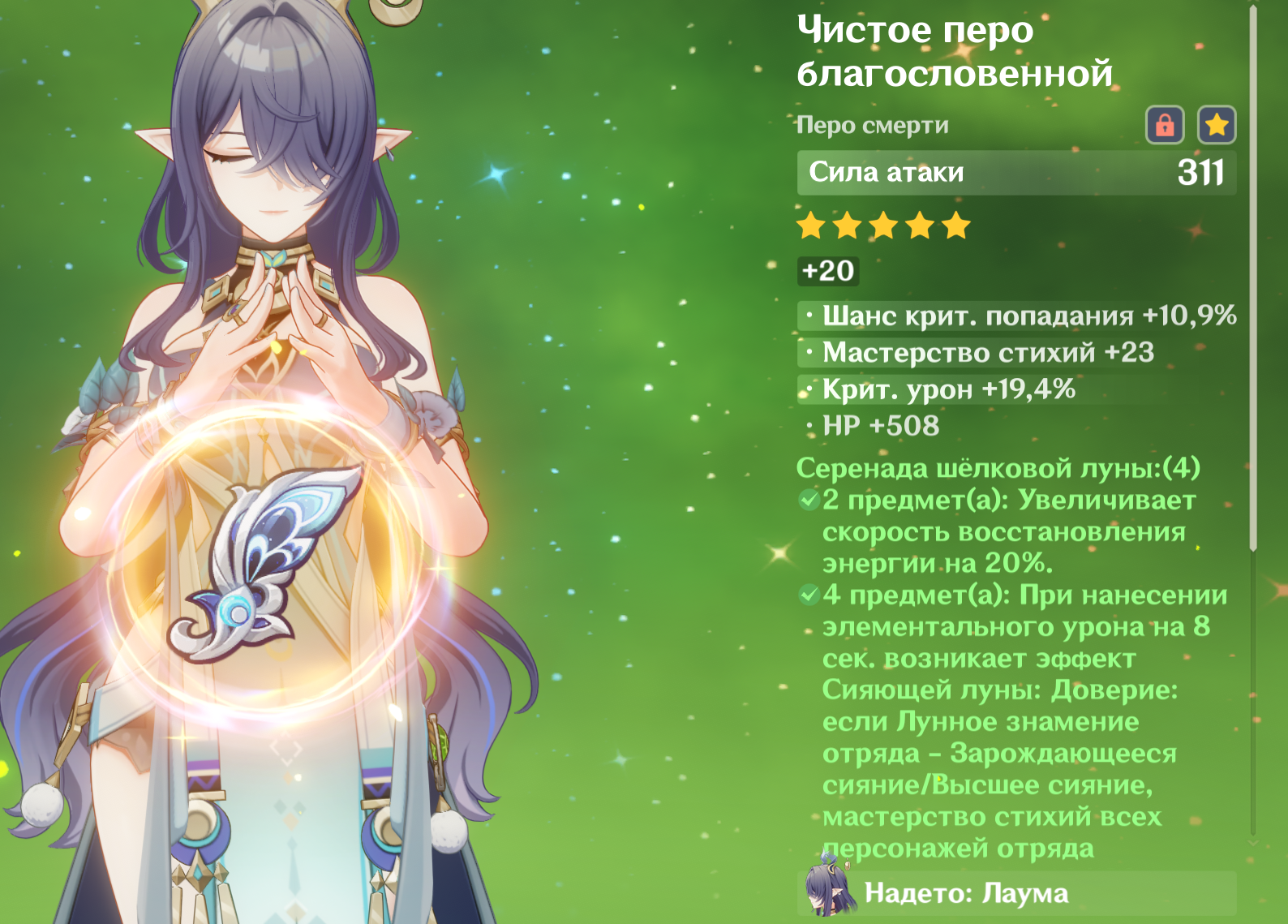The image size is (1288, 924).
Task: Click the 2-piece bonus checkmark icon
Action: click(809, 500)
